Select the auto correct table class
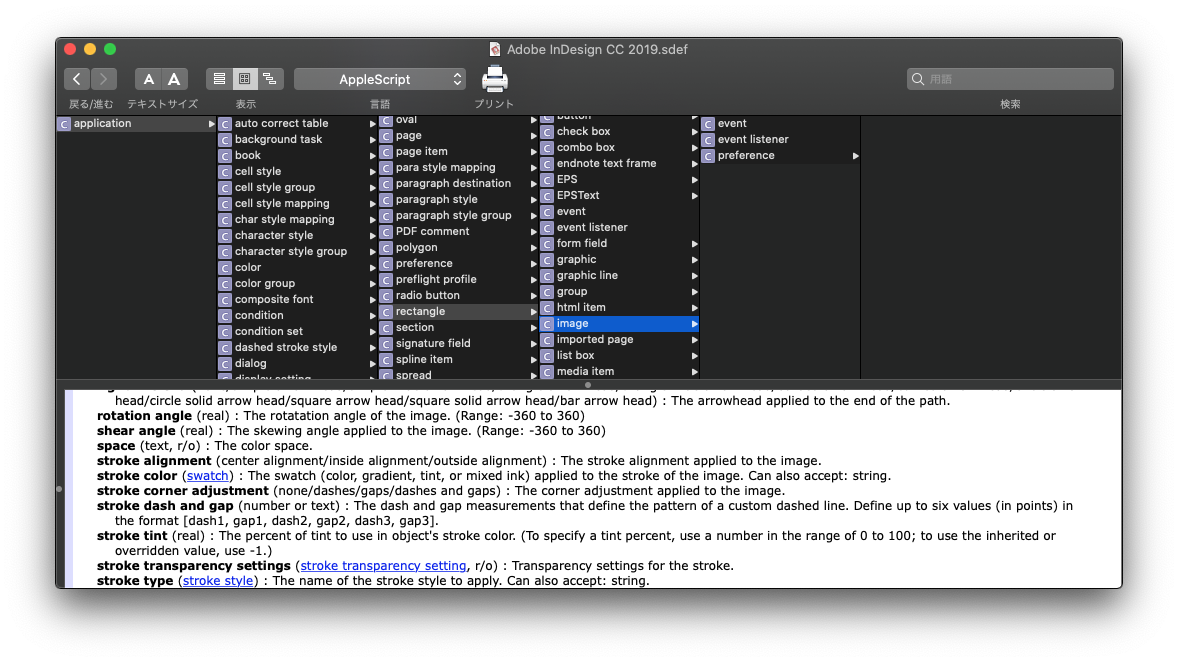 281,123
